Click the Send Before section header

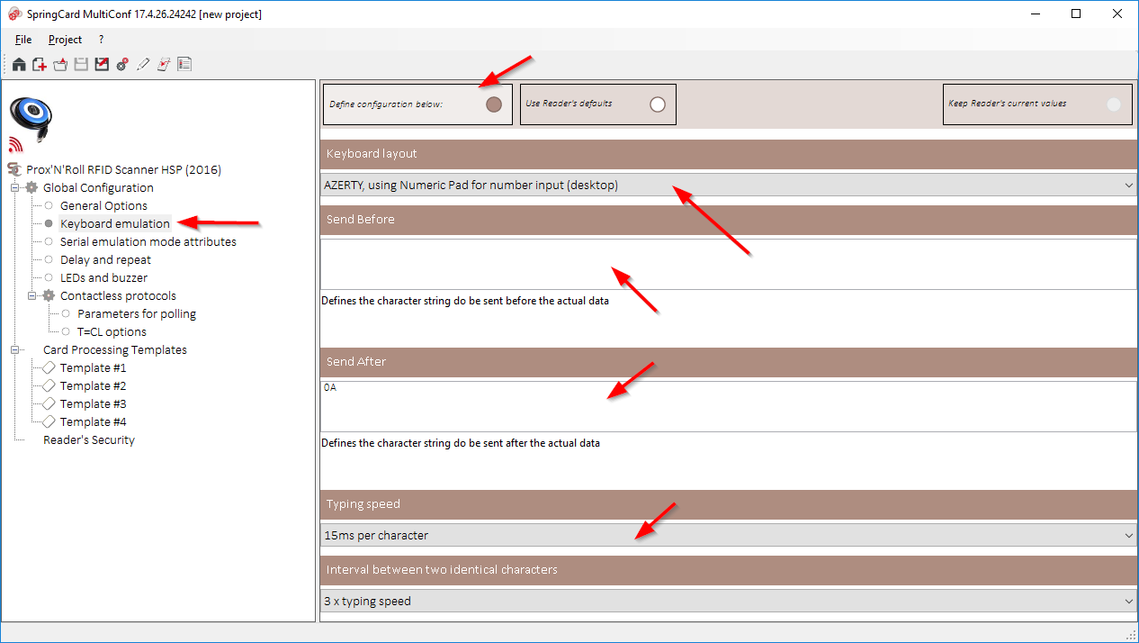pyautogui.click(x=728, y=219)
